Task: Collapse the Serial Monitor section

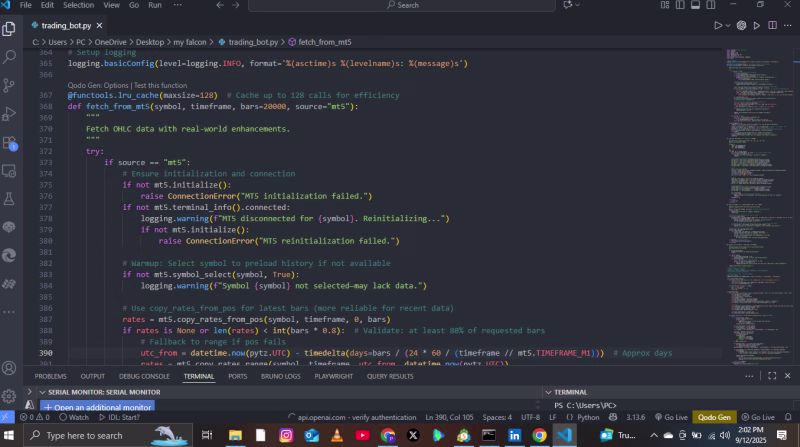Action: (42, 392)
